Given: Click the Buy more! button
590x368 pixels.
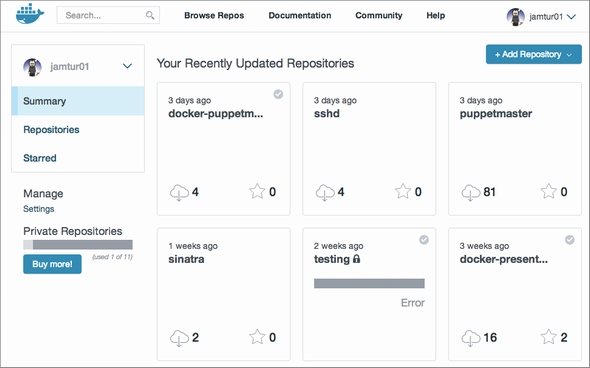Looking at the screenshot, I should pos(52,264).
